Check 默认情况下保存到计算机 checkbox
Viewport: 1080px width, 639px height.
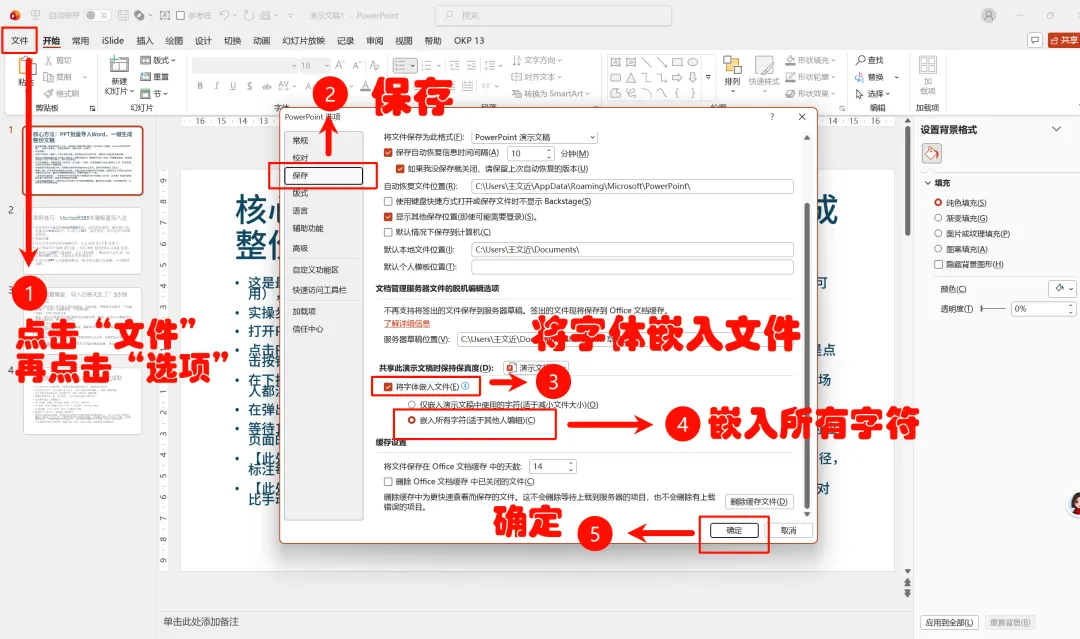[x=388, y=233]
